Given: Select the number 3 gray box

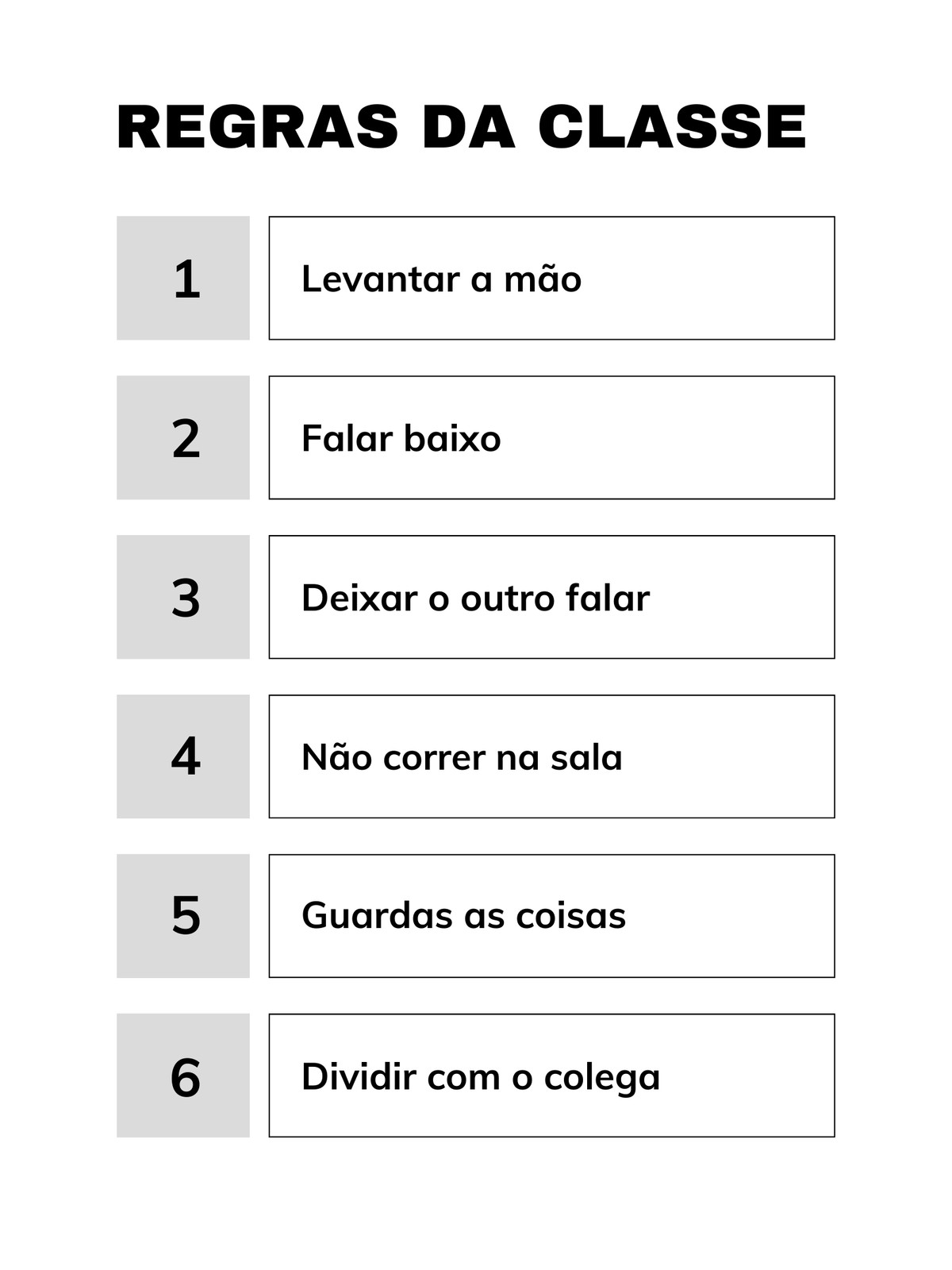Looking at the screenshot, I should (183, 597).
